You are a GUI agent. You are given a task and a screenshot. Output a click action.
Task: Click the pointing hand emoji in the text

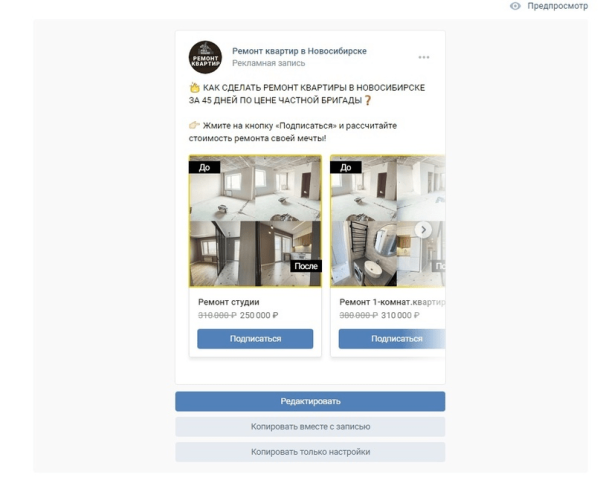[x=194, y=125]
